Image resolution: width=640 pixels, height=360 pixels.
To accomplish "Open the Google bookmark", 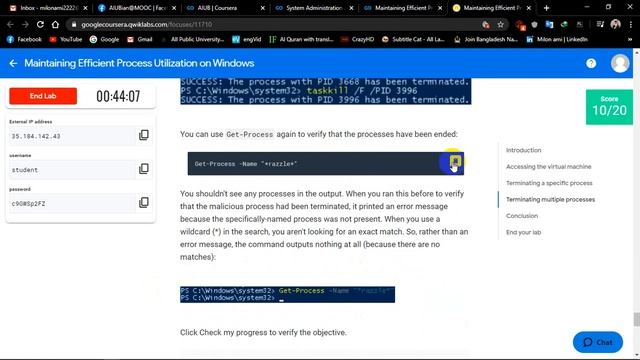I will click(x=104, y=39).
